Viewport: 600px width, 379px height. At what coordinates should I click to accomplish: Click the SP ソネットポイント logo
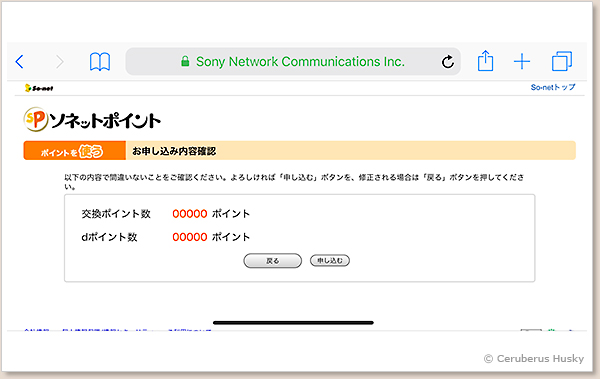tap(92, 120)
